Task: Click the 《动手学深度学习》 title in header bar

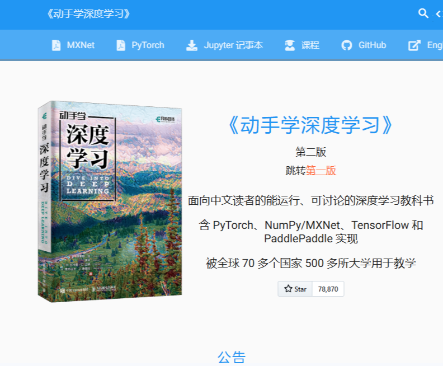Action: coord(88,14)
